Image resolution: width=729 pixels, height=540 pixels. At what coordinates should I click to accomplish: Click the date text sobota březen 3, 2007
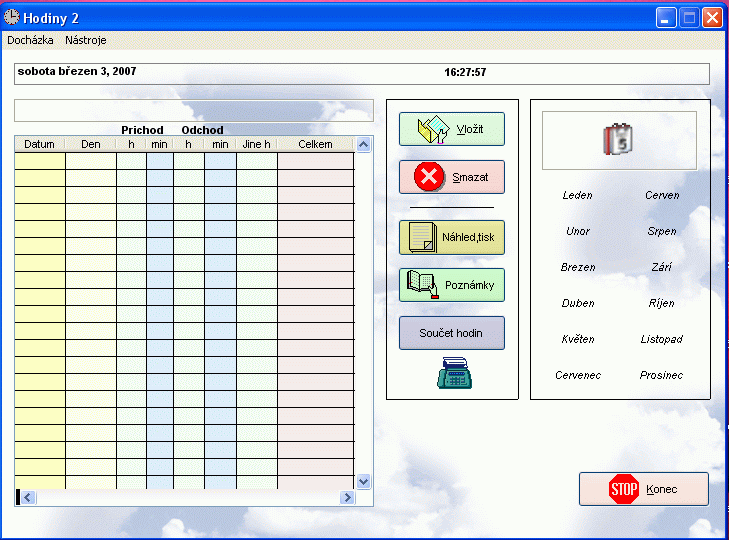pyautogui.click(x=77, y=72)
